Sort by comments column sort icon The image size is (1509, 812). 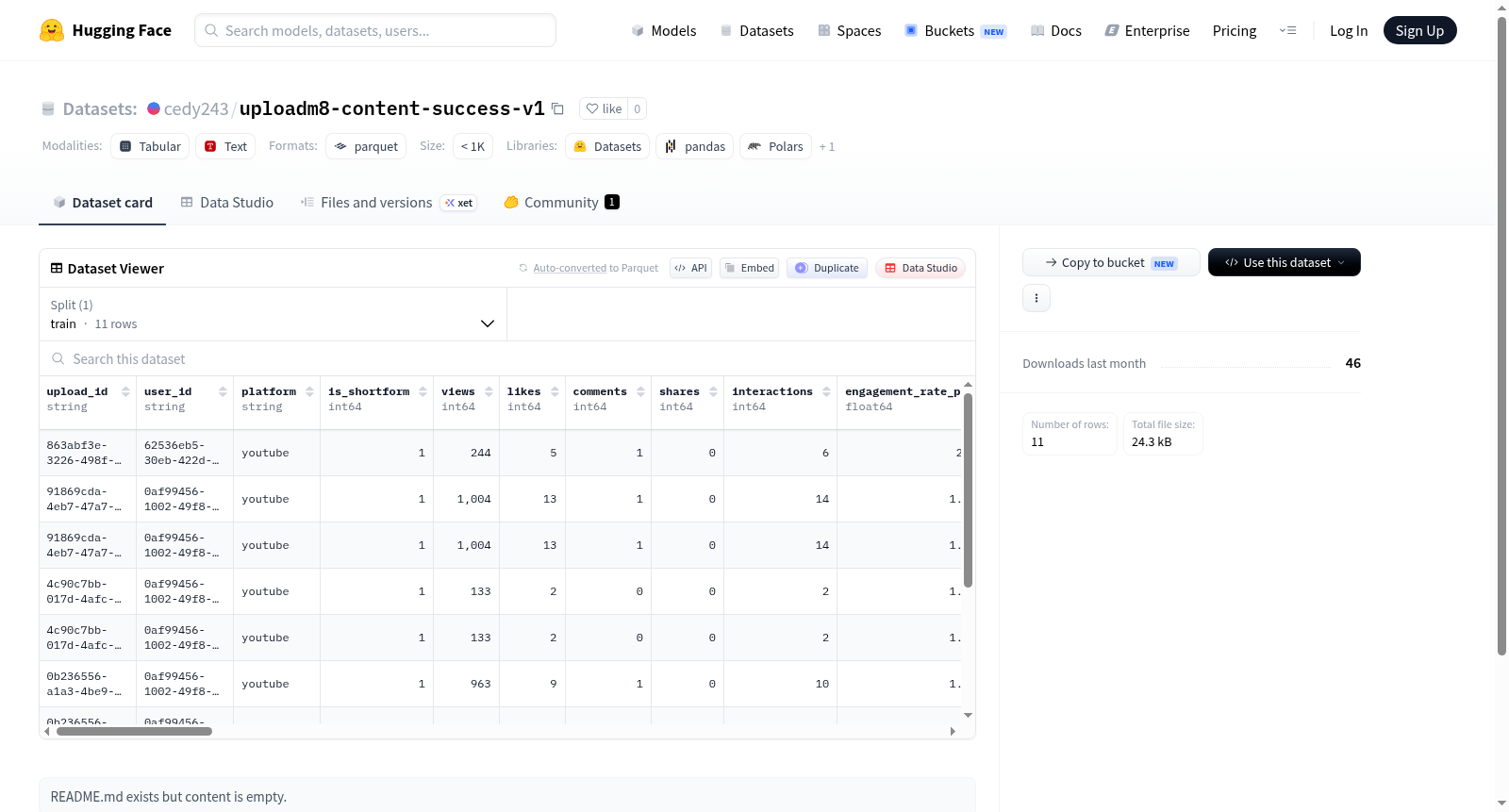(640, 391)
